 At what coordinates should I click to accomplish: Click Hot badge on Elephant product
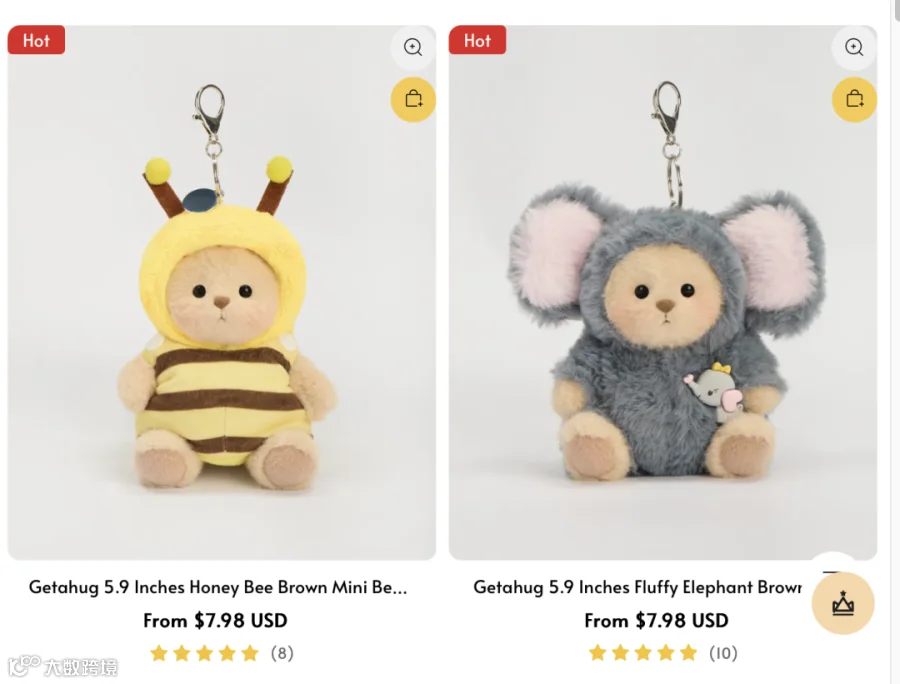click(478, 40)
